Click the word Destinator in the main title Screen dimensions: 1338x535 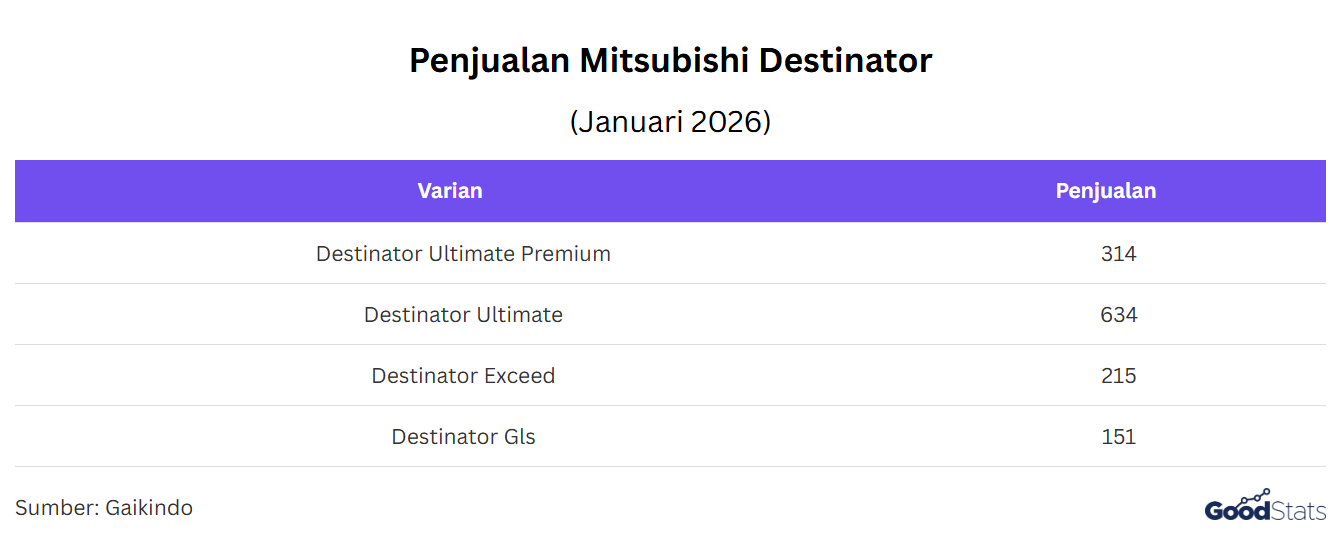click(x=845, y=61)
